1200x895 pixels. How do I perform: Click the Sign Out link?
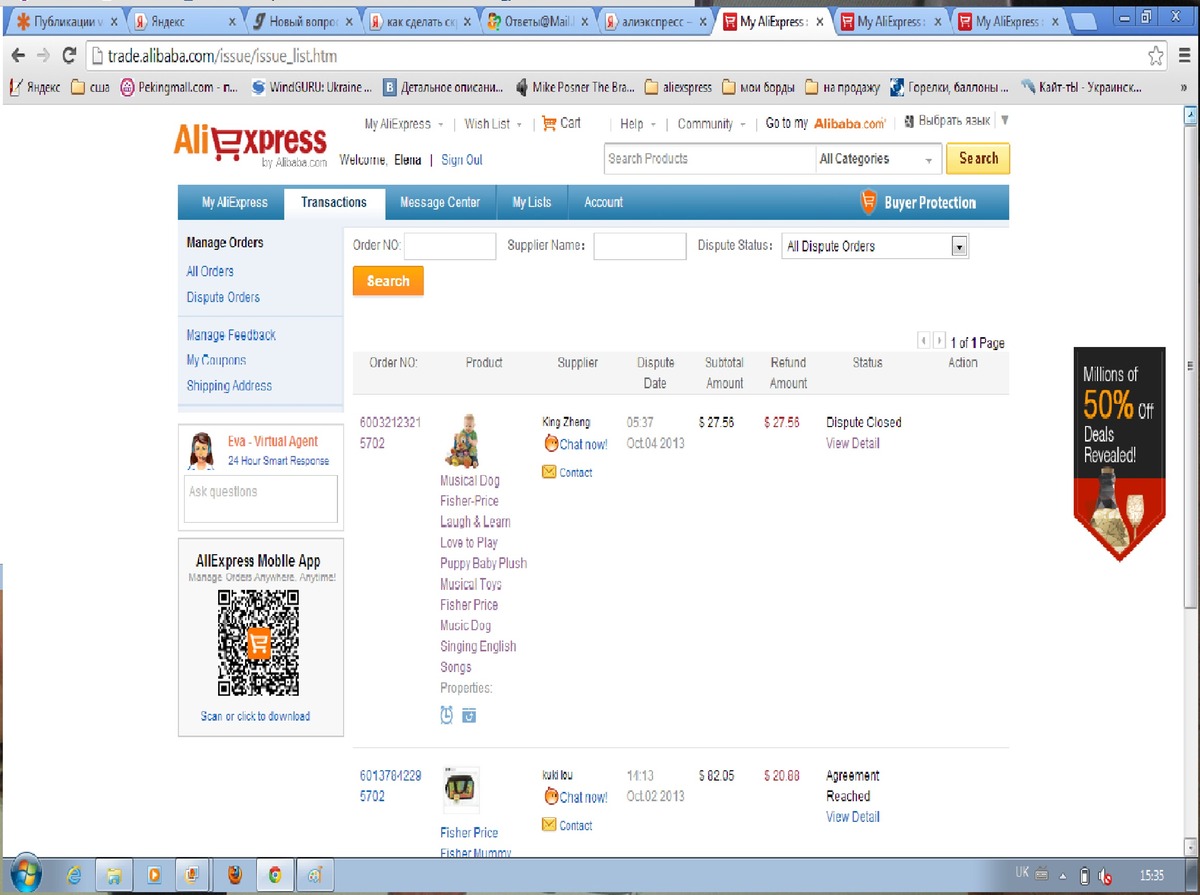tap(462, 160)
